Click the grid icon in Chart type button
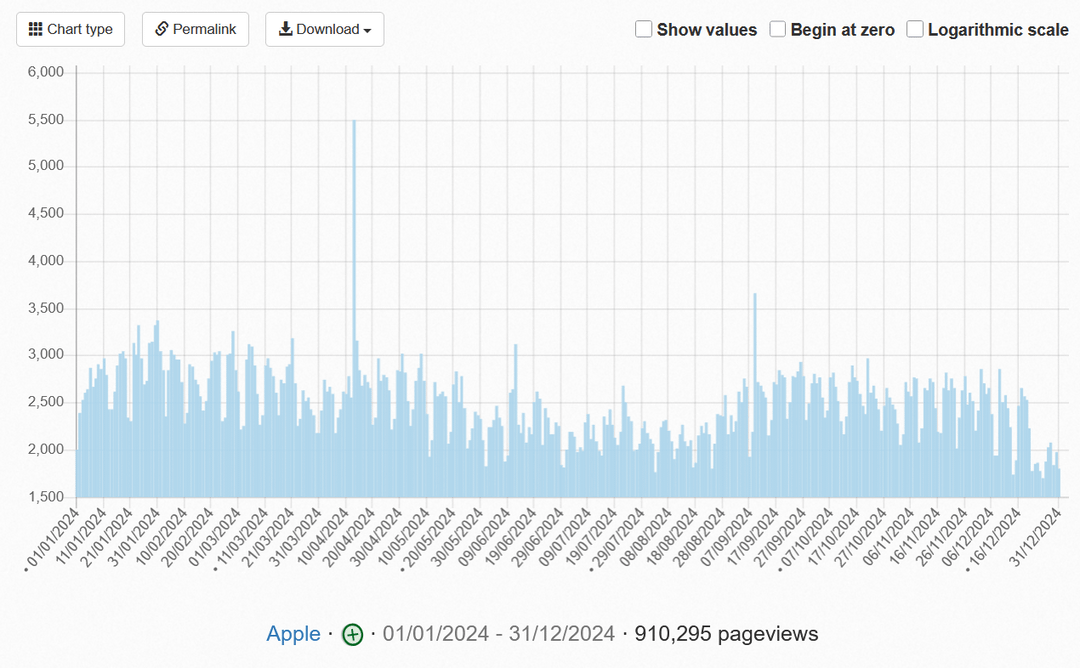 click(x=35, y=30)
